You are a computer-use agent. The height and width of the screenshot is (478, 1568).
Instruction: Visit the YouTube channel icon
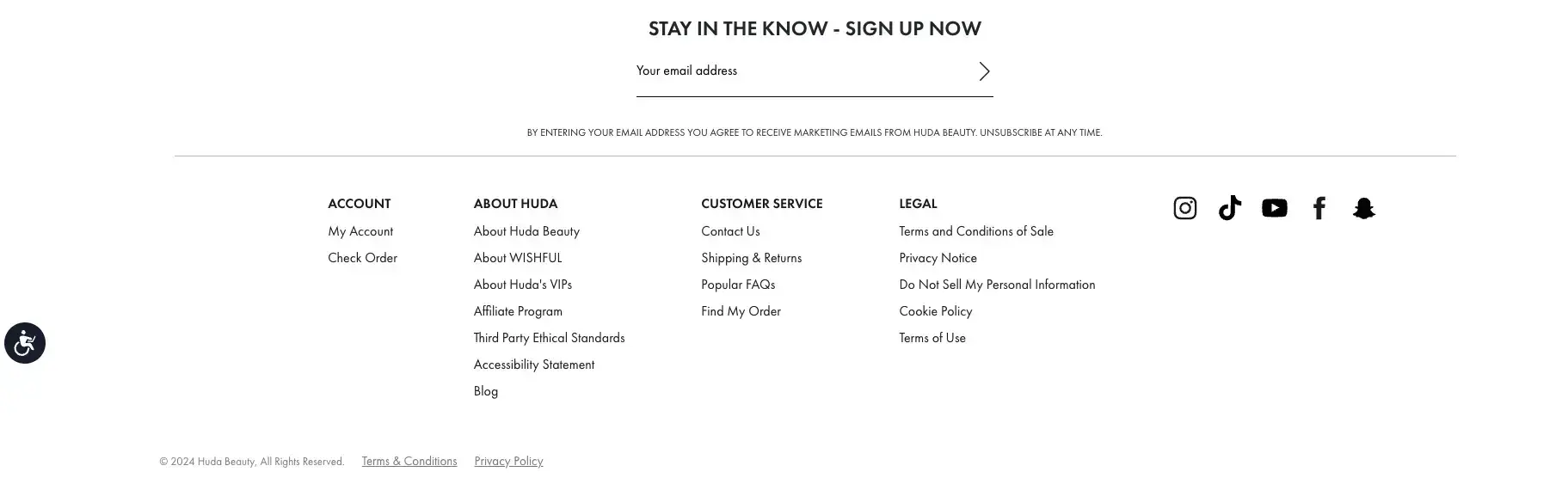[1274, 208]
